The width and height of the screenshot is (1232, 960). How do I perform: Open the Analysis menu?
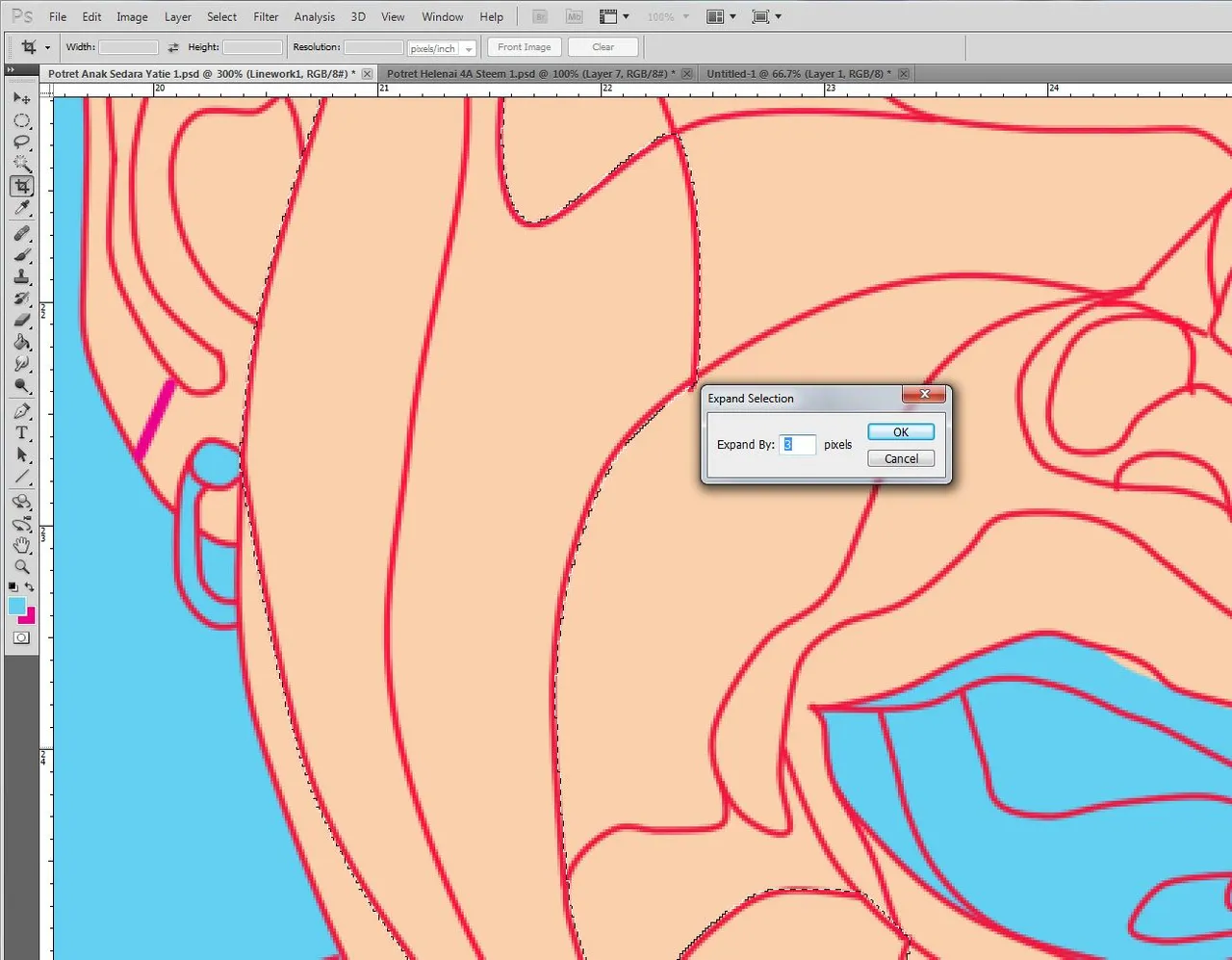coord(315,16)
